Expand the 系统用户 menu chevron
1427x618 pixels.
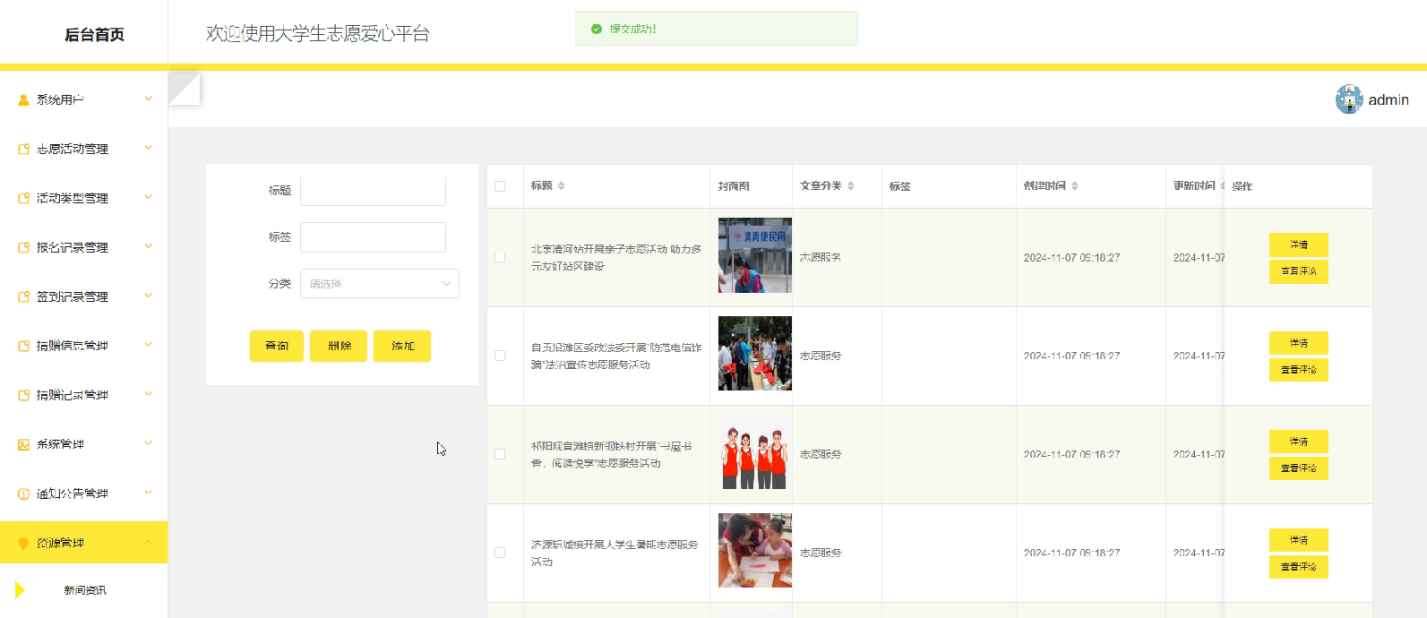tap(148, 99)
